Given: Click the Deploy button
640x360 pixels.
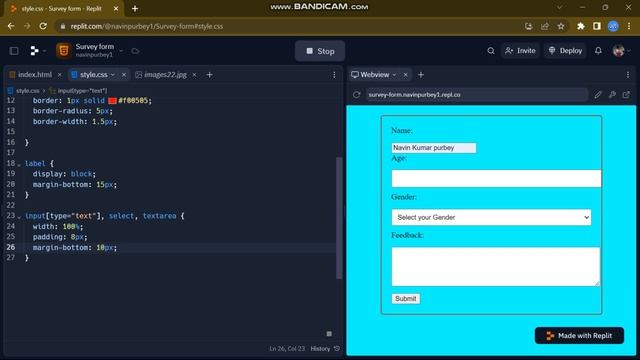Looking at the screenshot, I should coord(565,51).
